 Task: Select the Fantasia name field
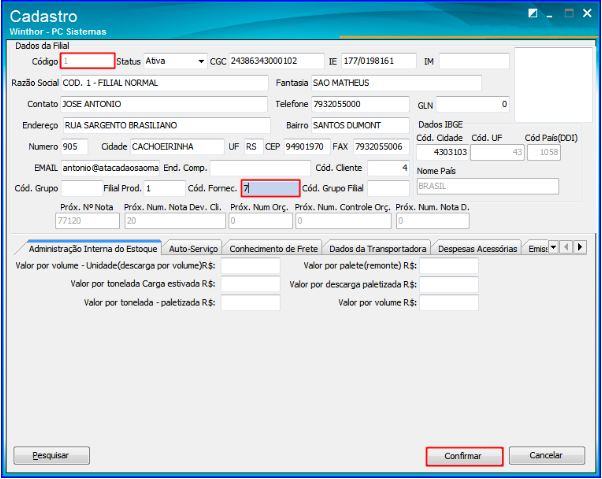click(x=395, y=82)
